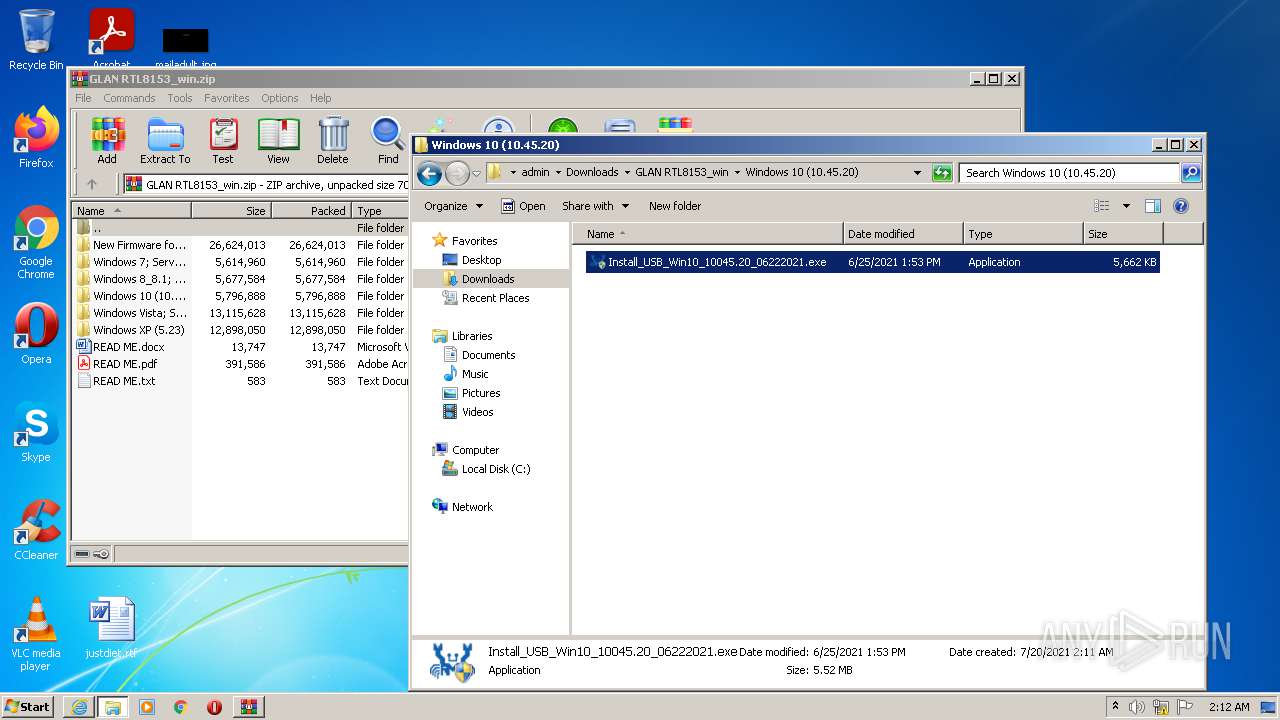The width and height of the screenshot is (1280, 720).
Task: Open Firefox desktop shortcut
Action: [x=36, y=138]
